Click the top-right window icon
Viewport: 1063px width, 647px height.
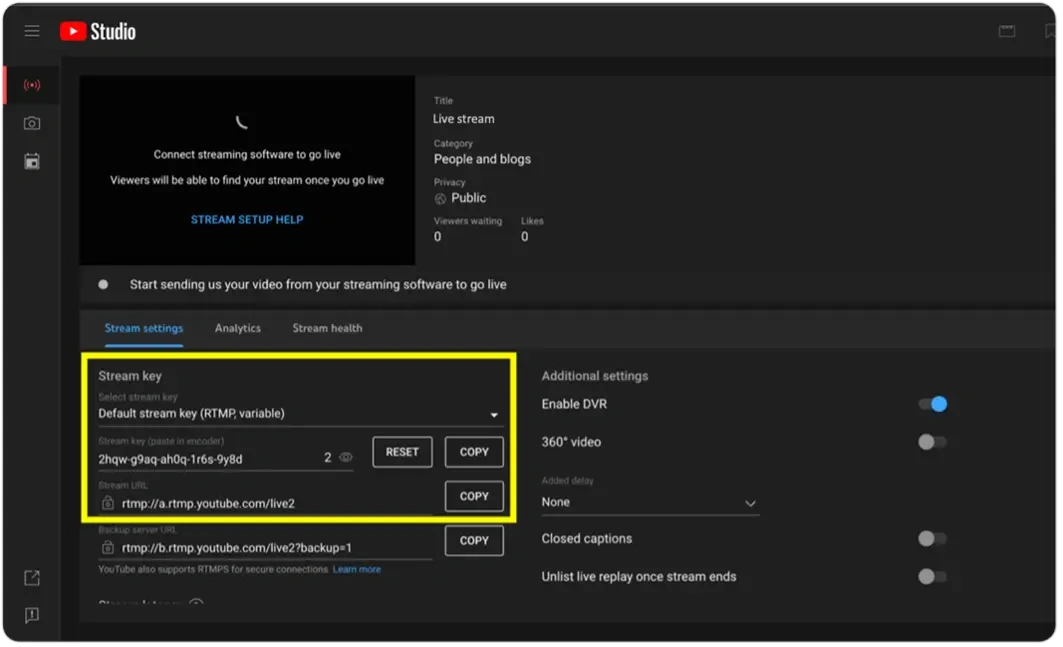click(x=1007, y=31)
